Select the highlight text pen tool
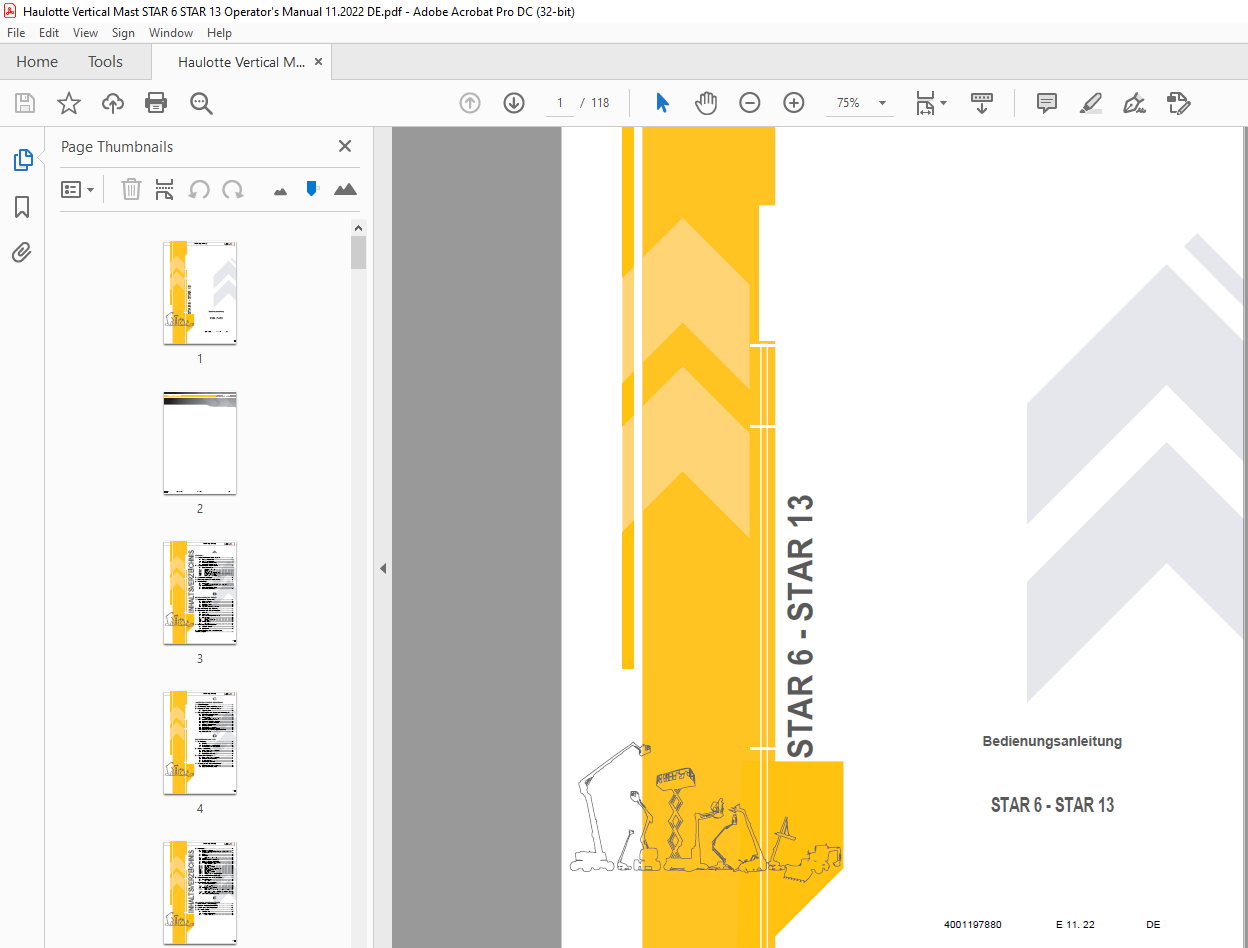Screen dimensions: 1248x948 click(x=1091, y=103)
